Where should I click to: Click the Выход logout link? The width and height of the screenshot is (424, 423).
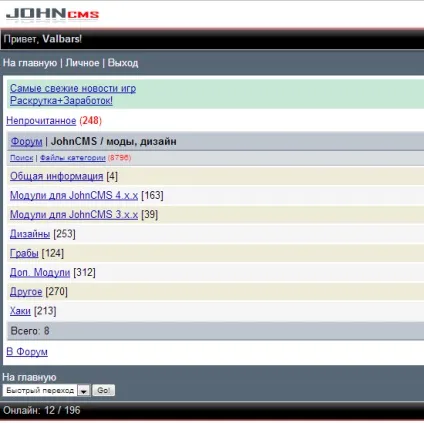coord(123,63)
